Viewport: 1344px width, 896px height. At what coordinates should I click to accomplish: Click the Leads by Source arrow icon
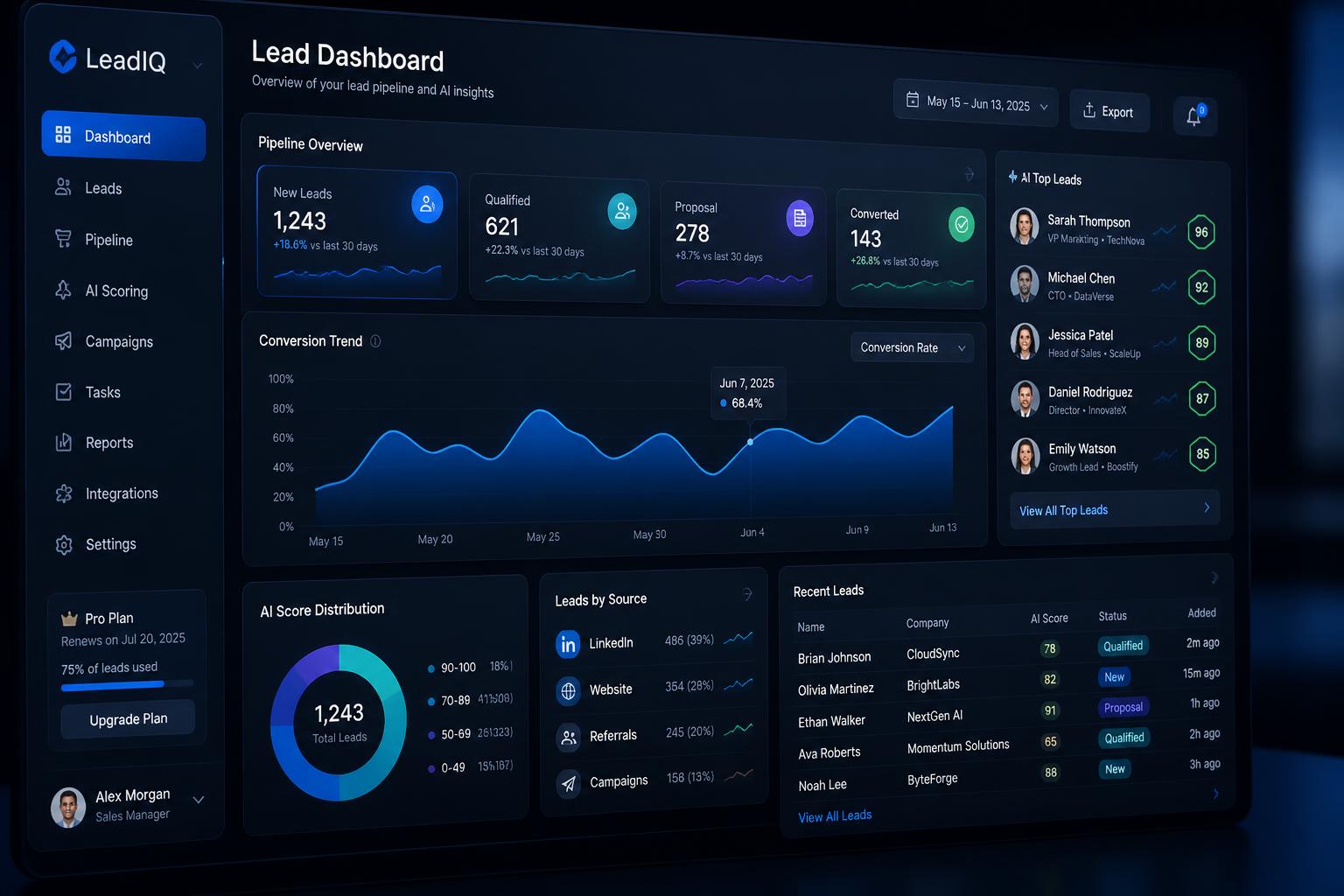(747, 594)
